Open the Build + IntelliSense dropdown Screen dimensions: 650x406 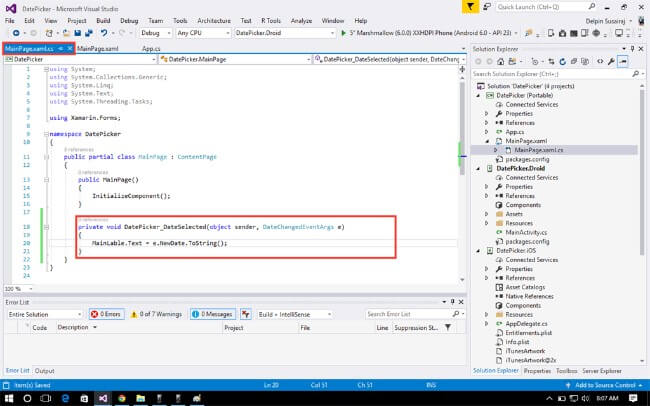point(294,314)
